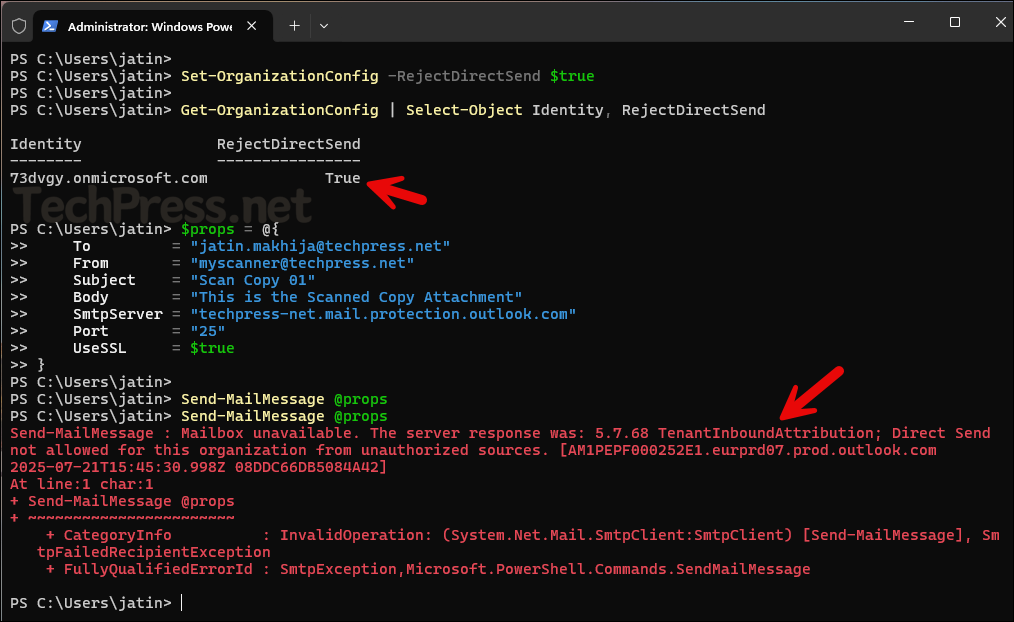
Task: Click the Get-OrganizationConfig command text
Action: point(279,111)
